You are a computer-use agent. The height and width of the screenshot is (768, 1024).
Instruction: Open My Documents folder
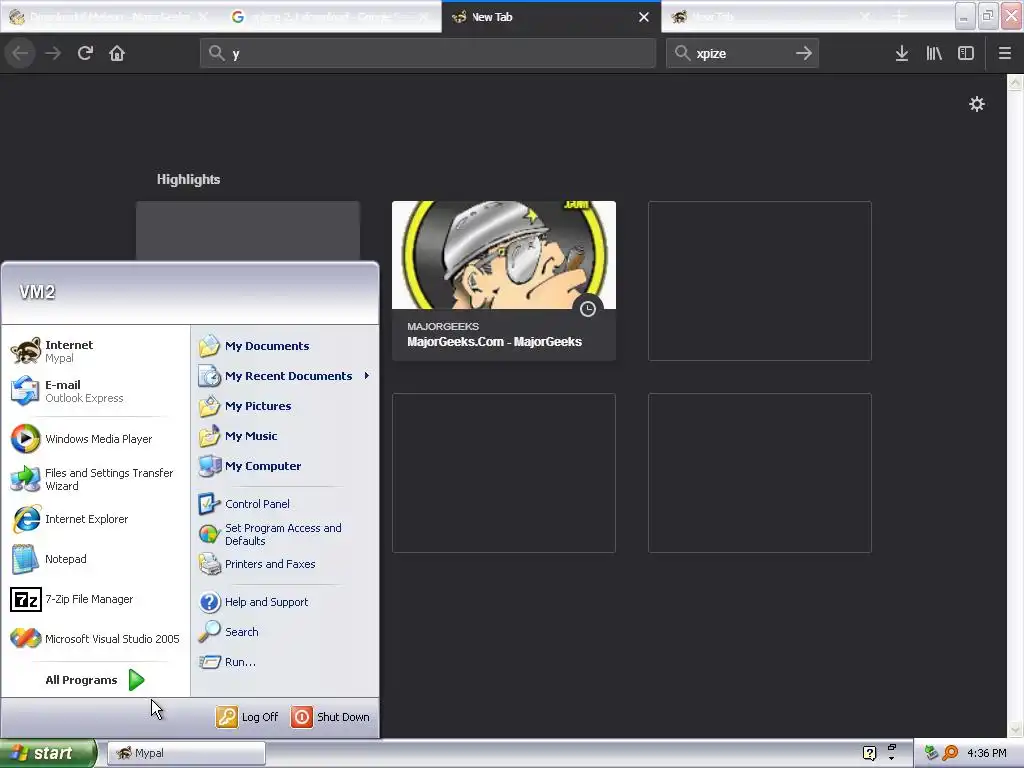coord(285,345)
